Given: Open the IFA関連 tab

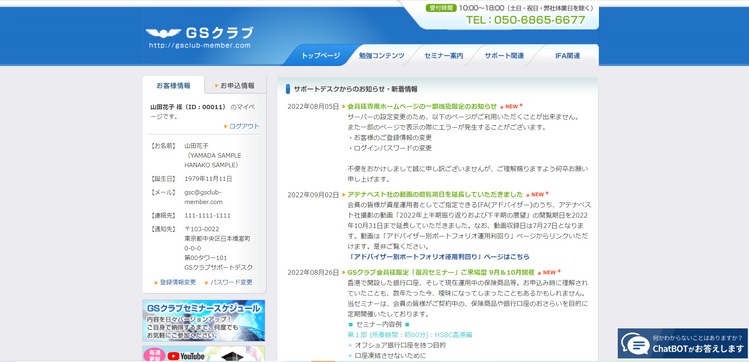Looking at the screenshot, I should click(567, 55).
